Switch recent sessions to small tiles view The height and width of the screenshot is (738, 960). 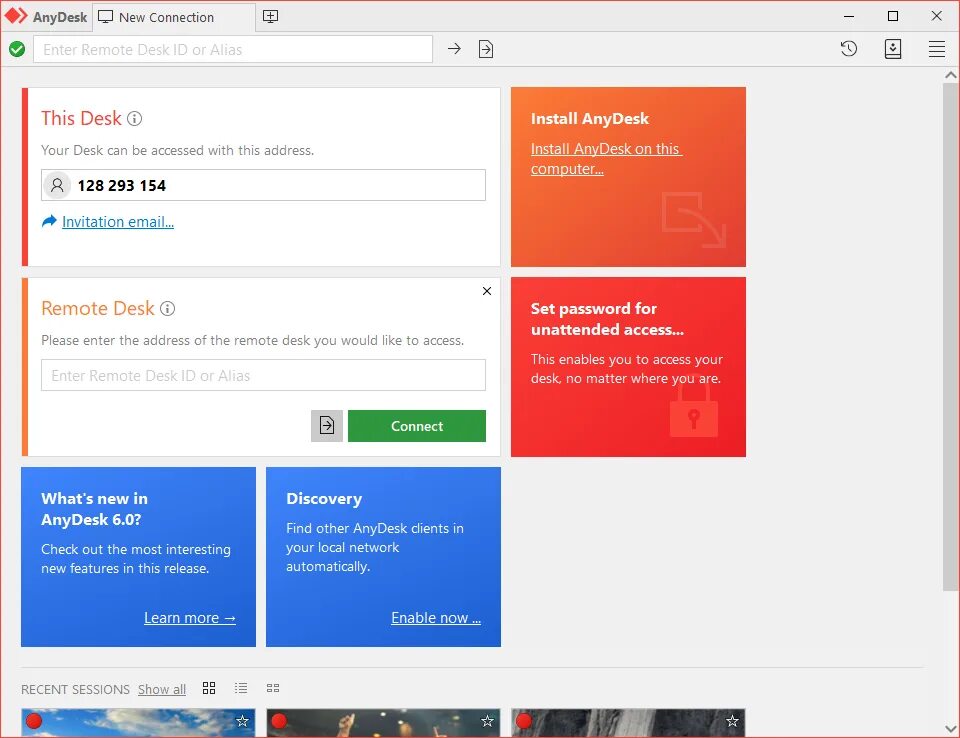(x=273, y=688)
